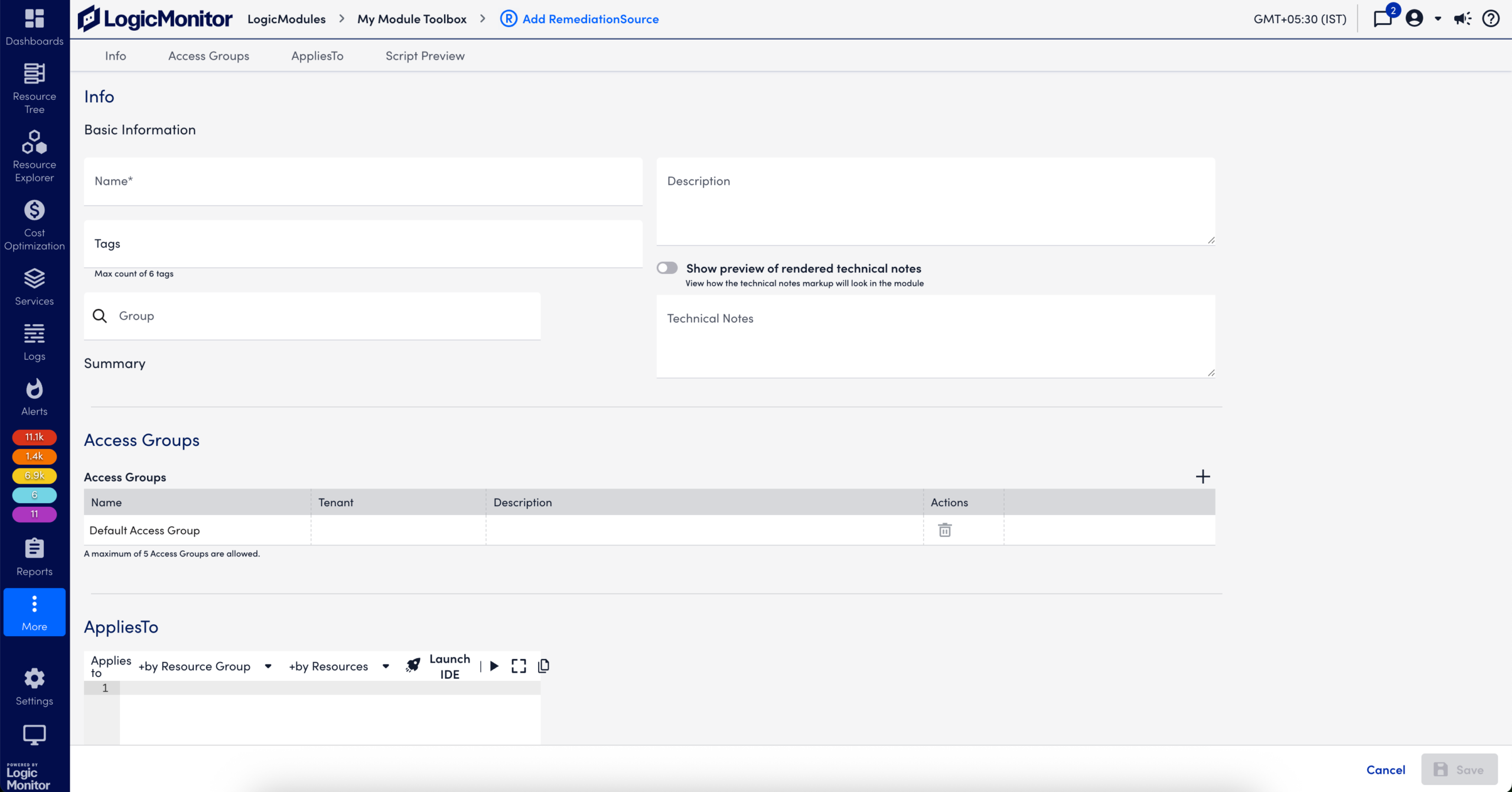
Task: Open the chat messages icon with badge
Action: coord(1384,18)
